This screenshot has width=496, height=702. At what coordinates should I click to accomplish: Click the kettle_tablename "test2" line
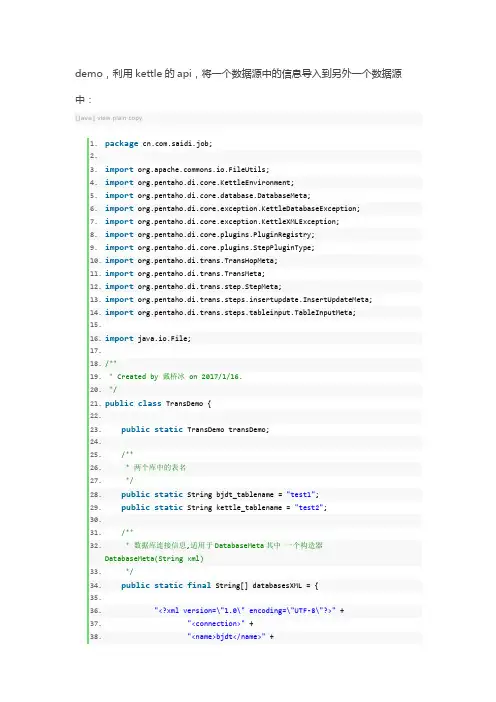tap(224, 508)
